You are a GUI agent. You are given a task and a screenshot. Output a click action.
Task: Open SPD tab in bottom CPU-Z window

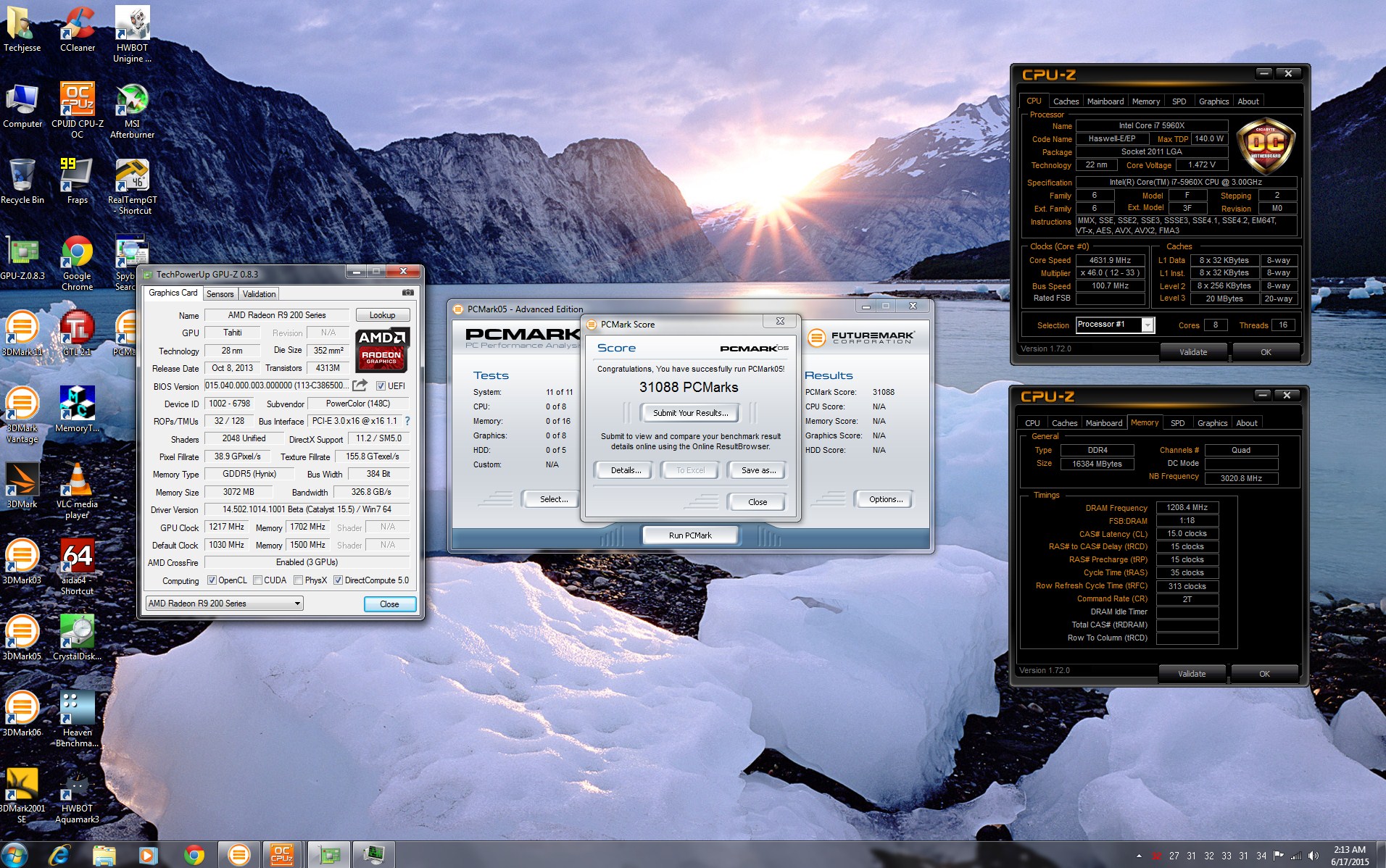click(x=1177, y=423)
